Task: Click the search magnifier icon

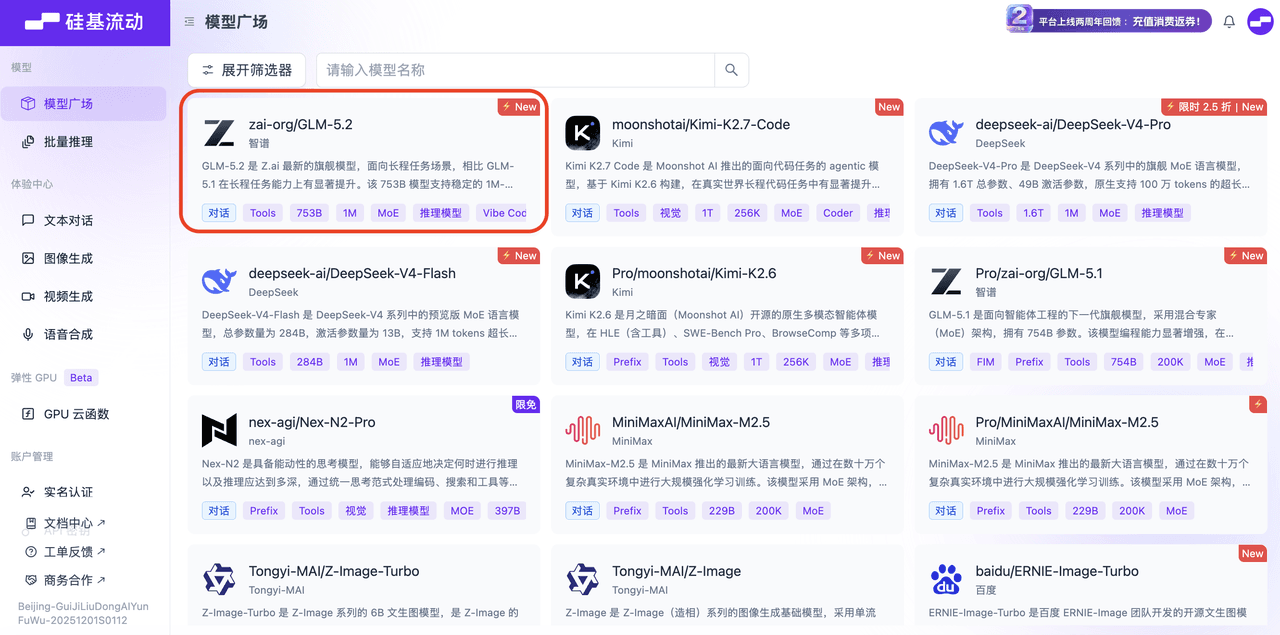Action: [731, 70]
